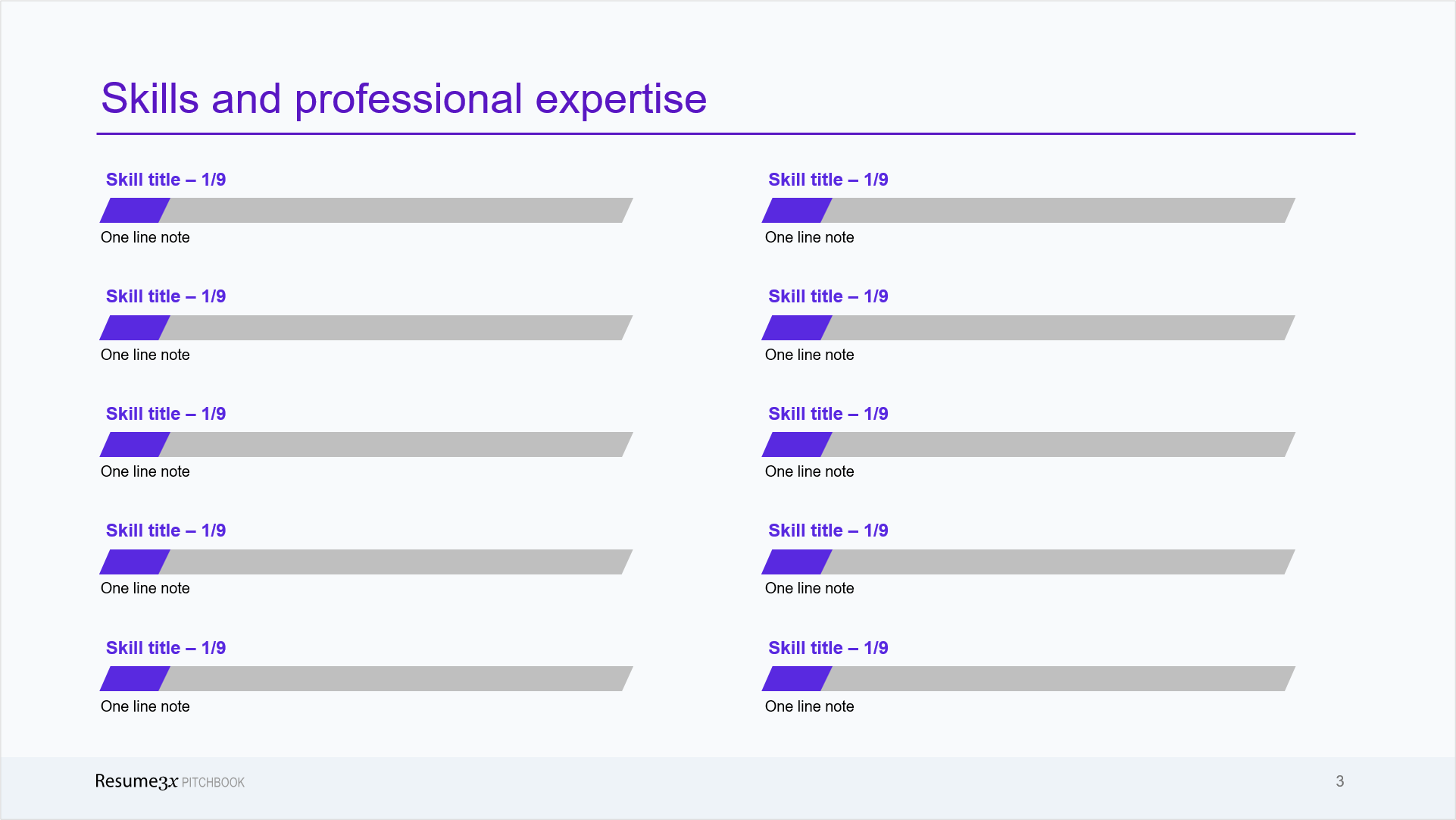The image size is (1456, 820).
Task: Click the slide page number 3
Action: point(1339,781)
